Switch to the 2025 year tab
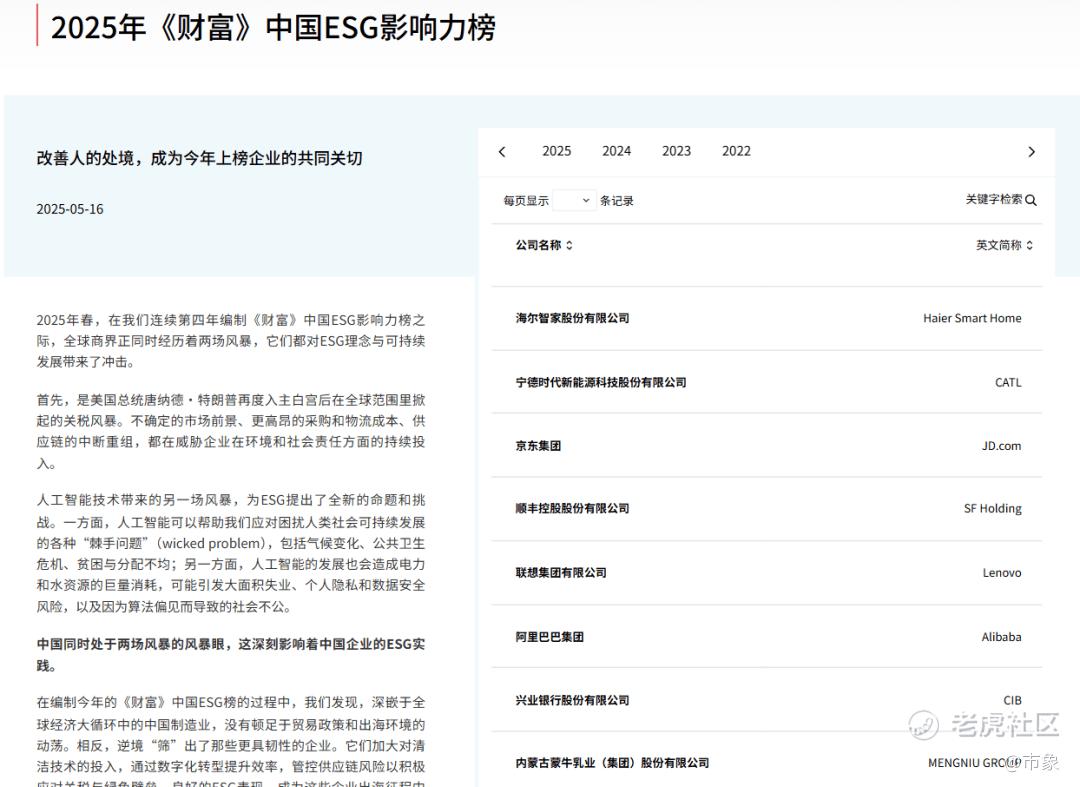 (556, 151)
